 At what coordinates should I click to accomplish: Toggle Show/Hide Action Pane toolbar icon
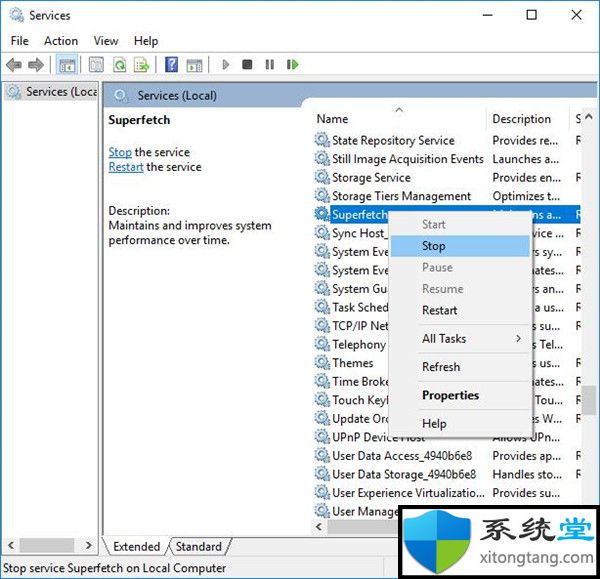click(x=194, y=65)
